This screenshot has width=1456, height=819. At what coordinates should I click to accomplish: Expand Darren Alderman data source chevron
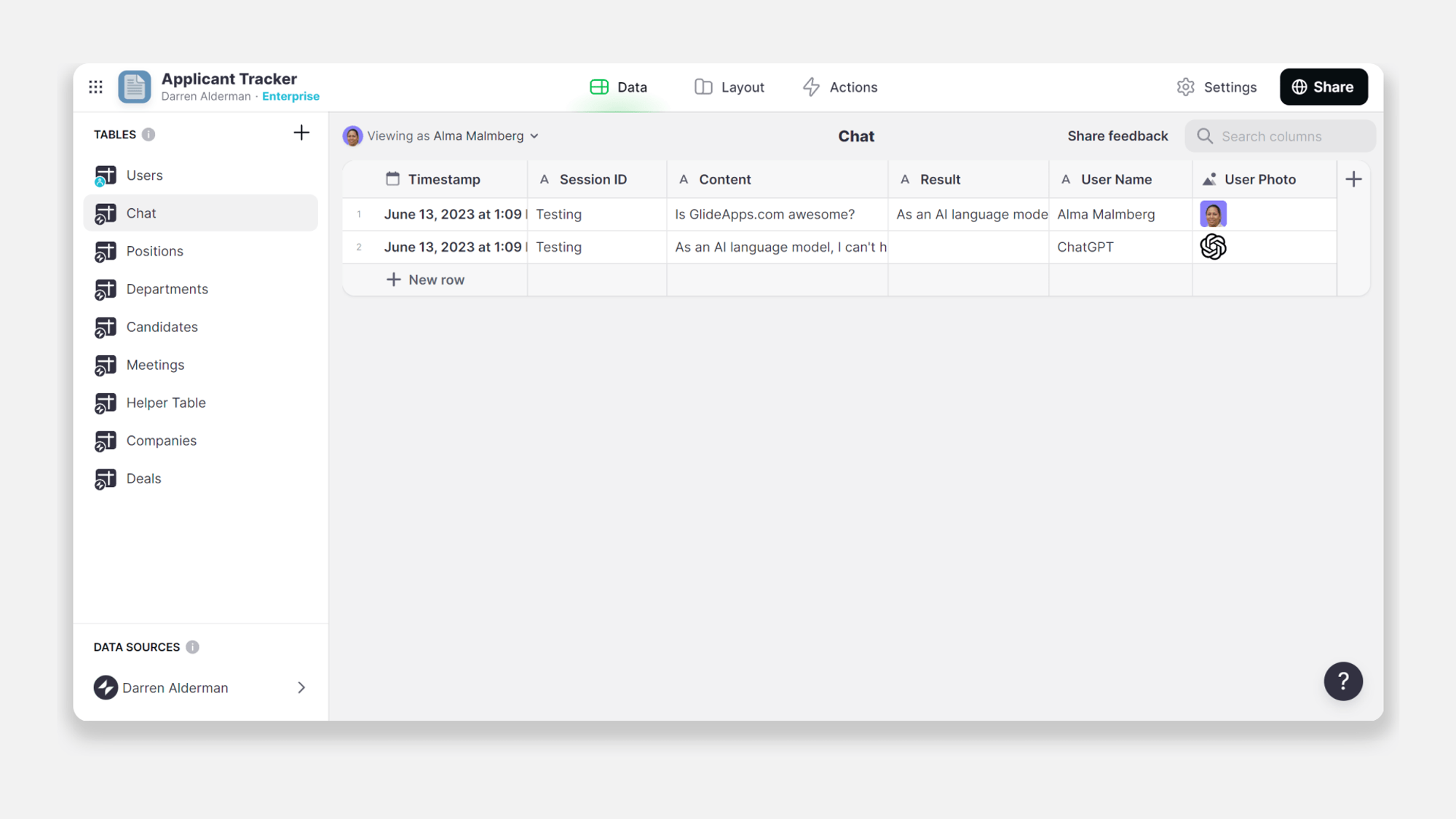pos(301,688)
